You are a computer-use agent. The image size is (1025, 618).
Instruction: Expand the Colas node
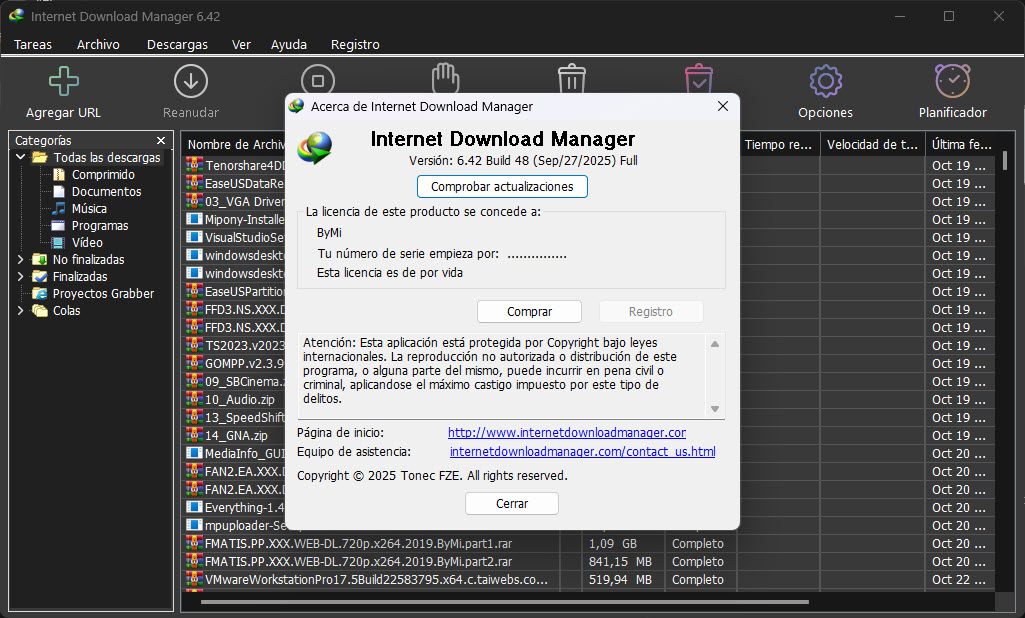pyautogui.click(x=20, y=311)
